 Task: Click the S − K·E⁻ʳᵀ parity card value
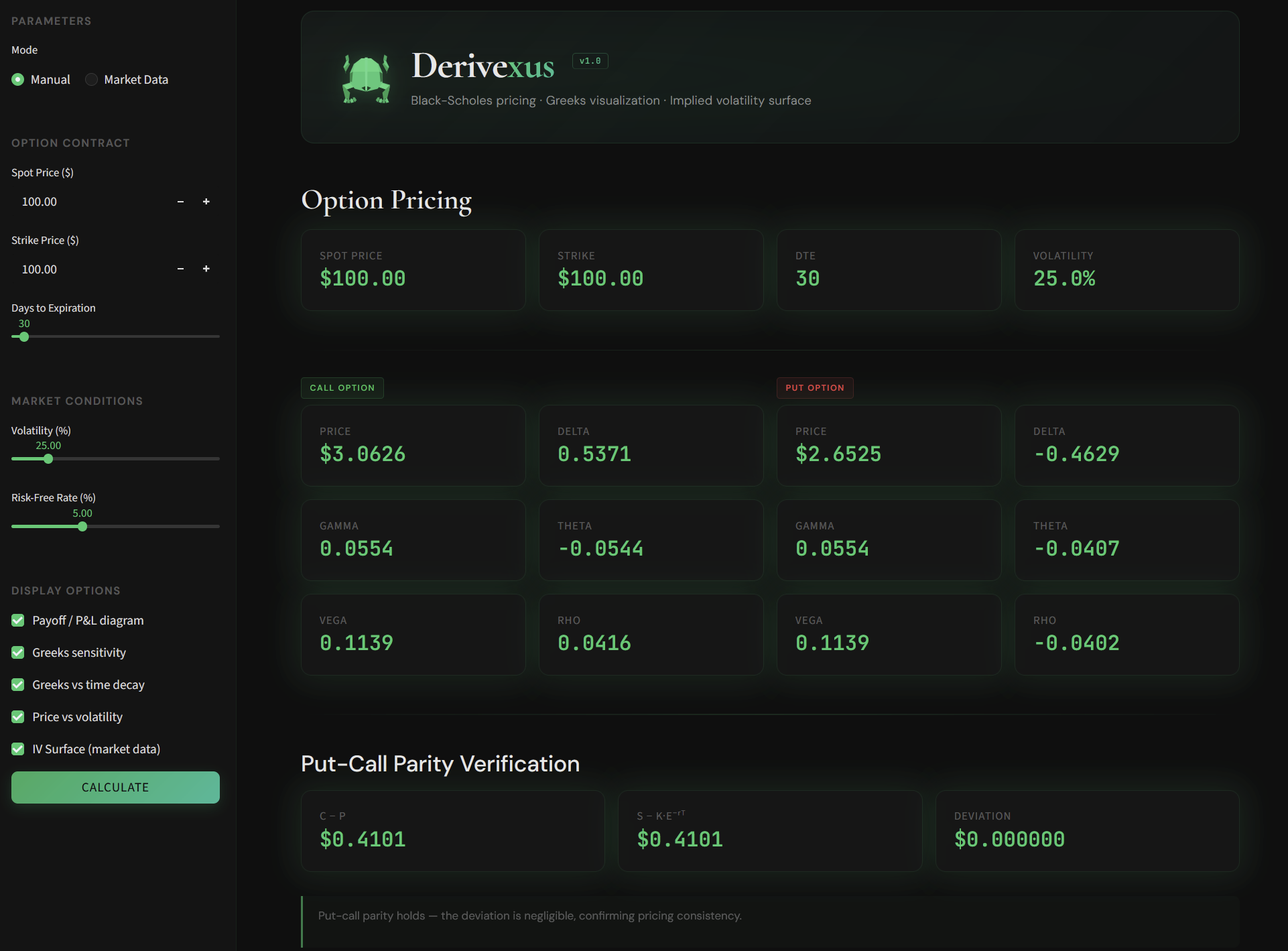(x=680, y=839)
